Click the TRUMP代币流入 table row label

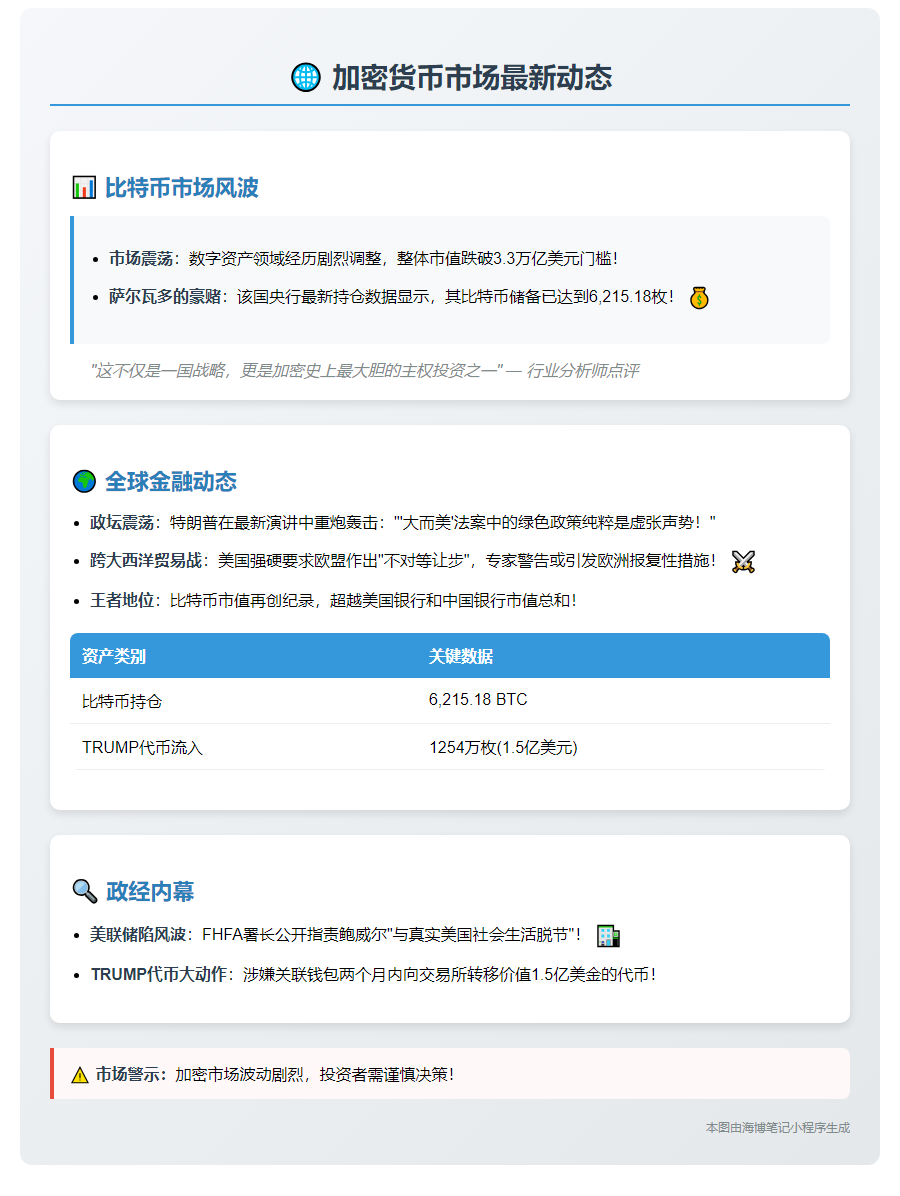pyautogui.click(x=142, y=747)
